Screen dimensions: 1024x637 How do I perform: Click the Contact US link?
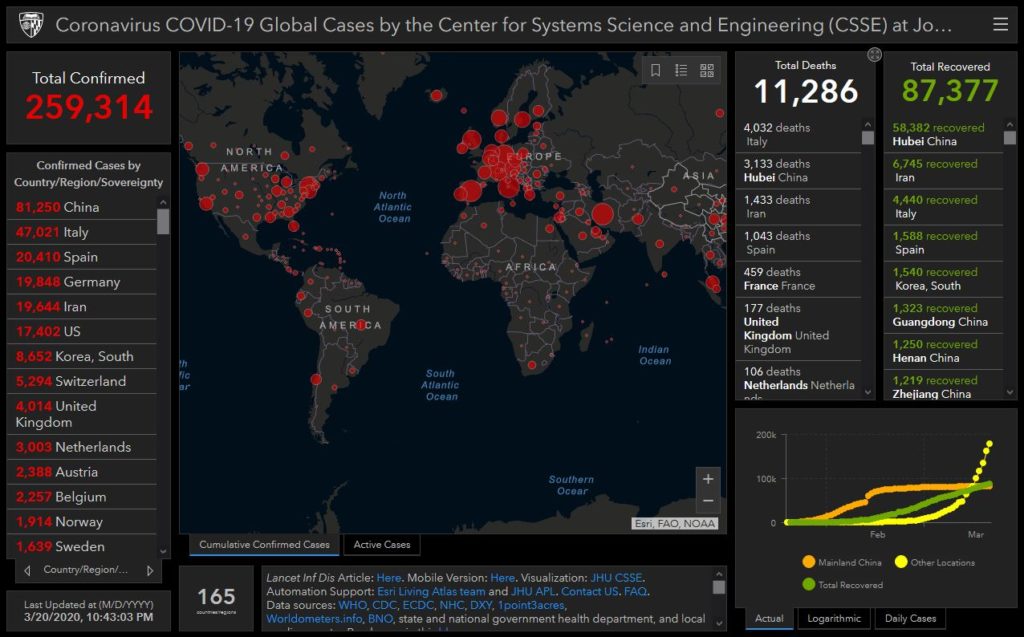[x=590, y=591]
